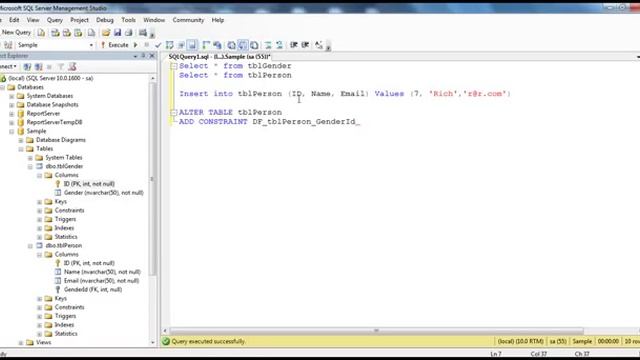The height and width of the screenshot is (360, 640).
Task: Expand the Database Diagrams node
Action: (21, 140)
